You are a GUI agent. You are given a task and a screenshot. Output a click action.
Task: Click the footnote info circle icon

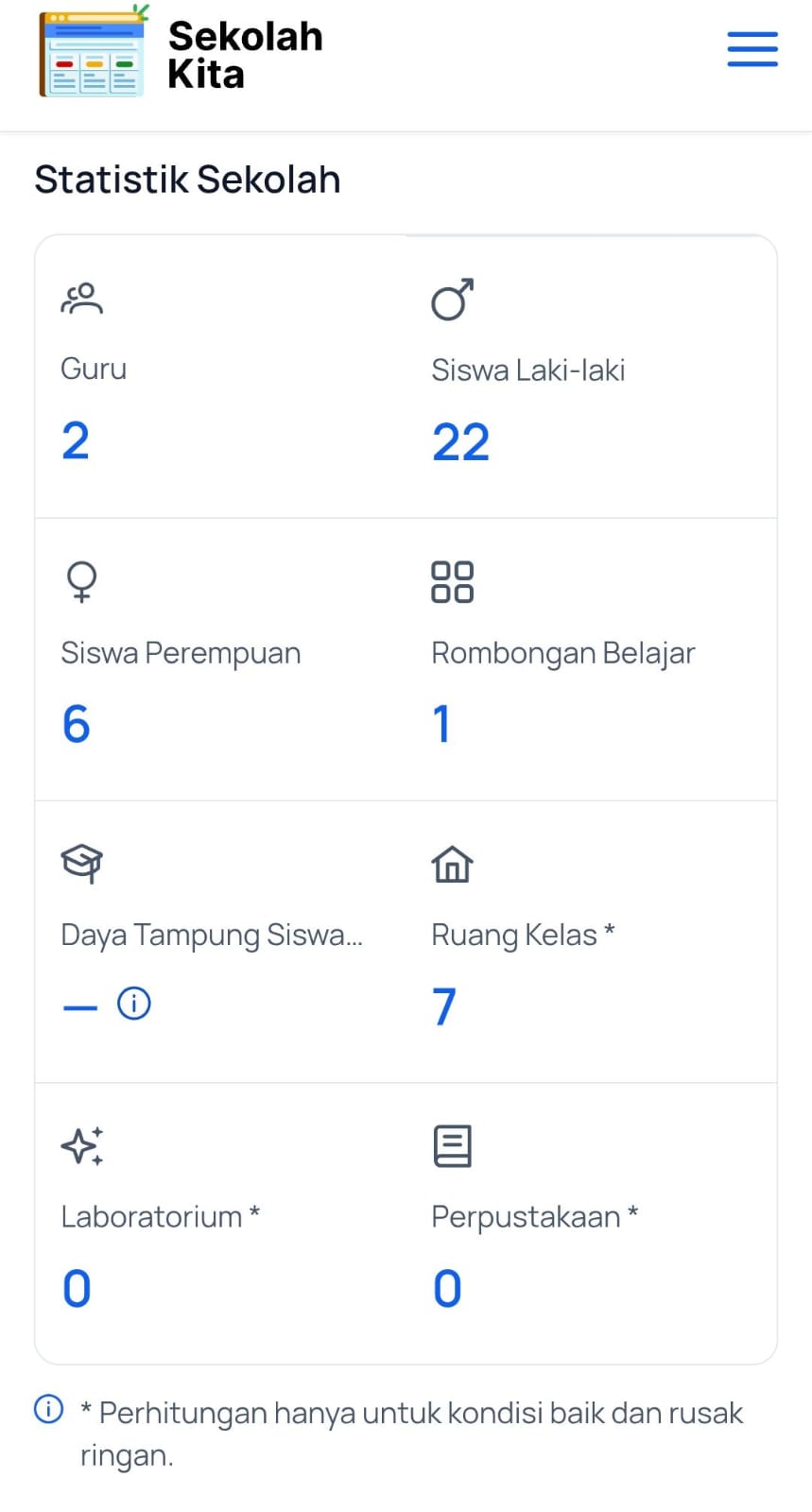coord(49,1409)
